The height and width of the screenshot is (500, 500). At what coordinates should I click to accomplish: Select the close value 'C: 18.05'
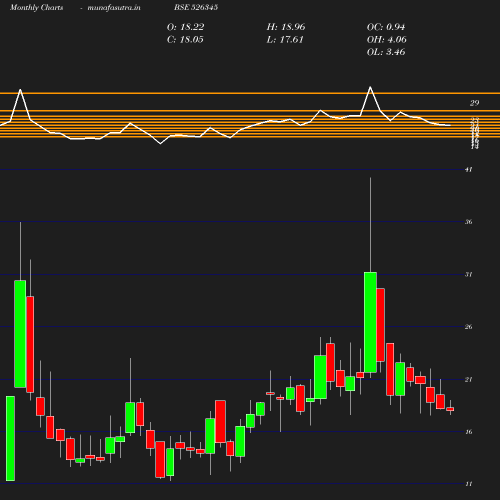185,40
